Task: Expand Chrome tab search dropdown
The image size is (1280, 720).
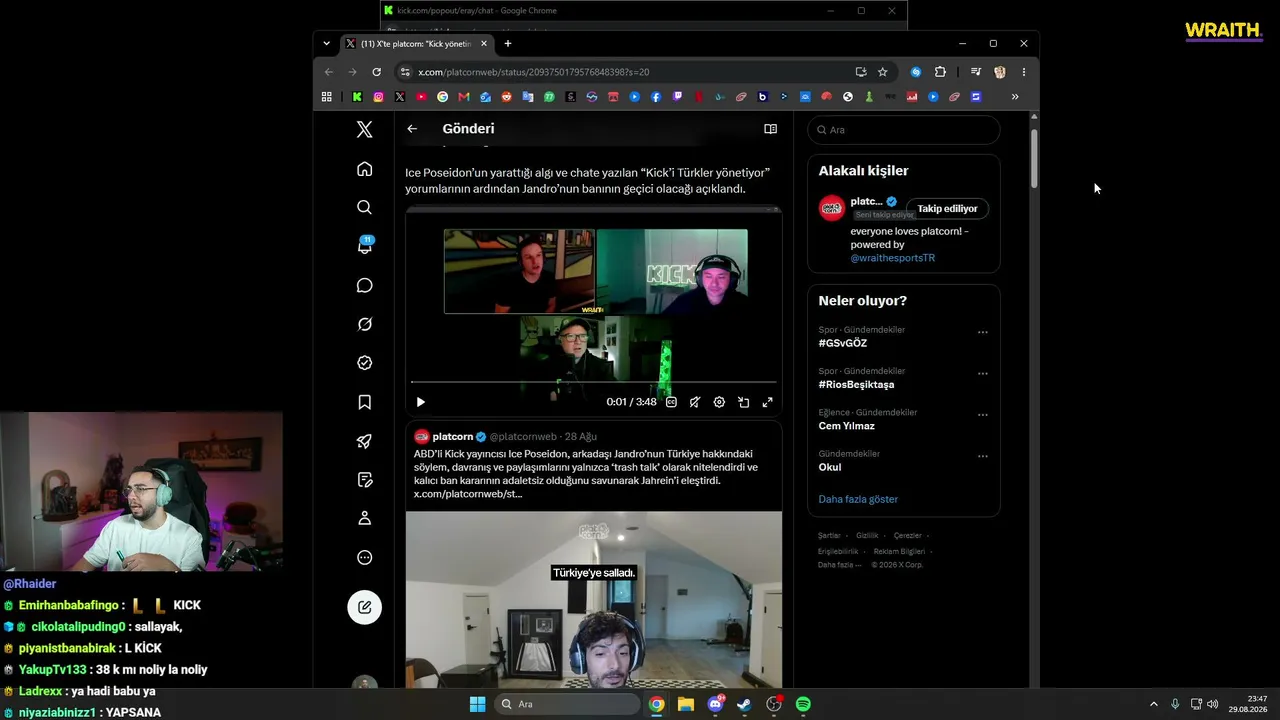Action: pos(326,44)
